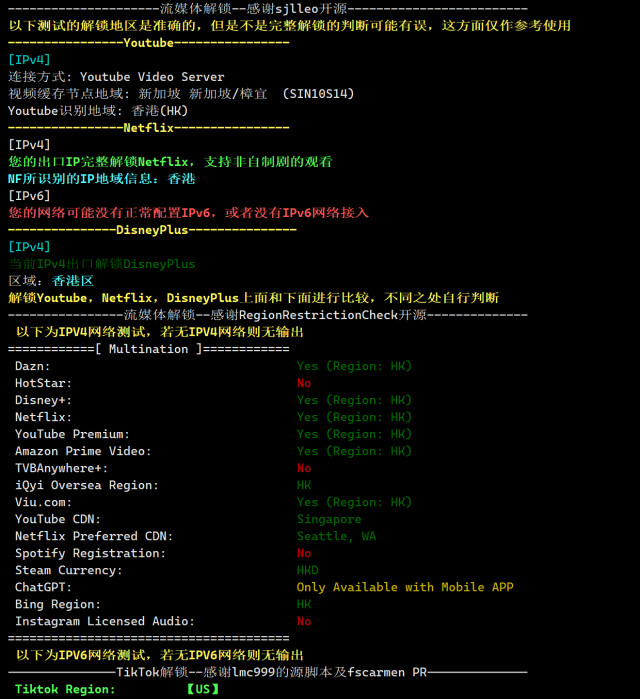Click the NF所识别的IP地域信息 line

[x=102, y=179]
